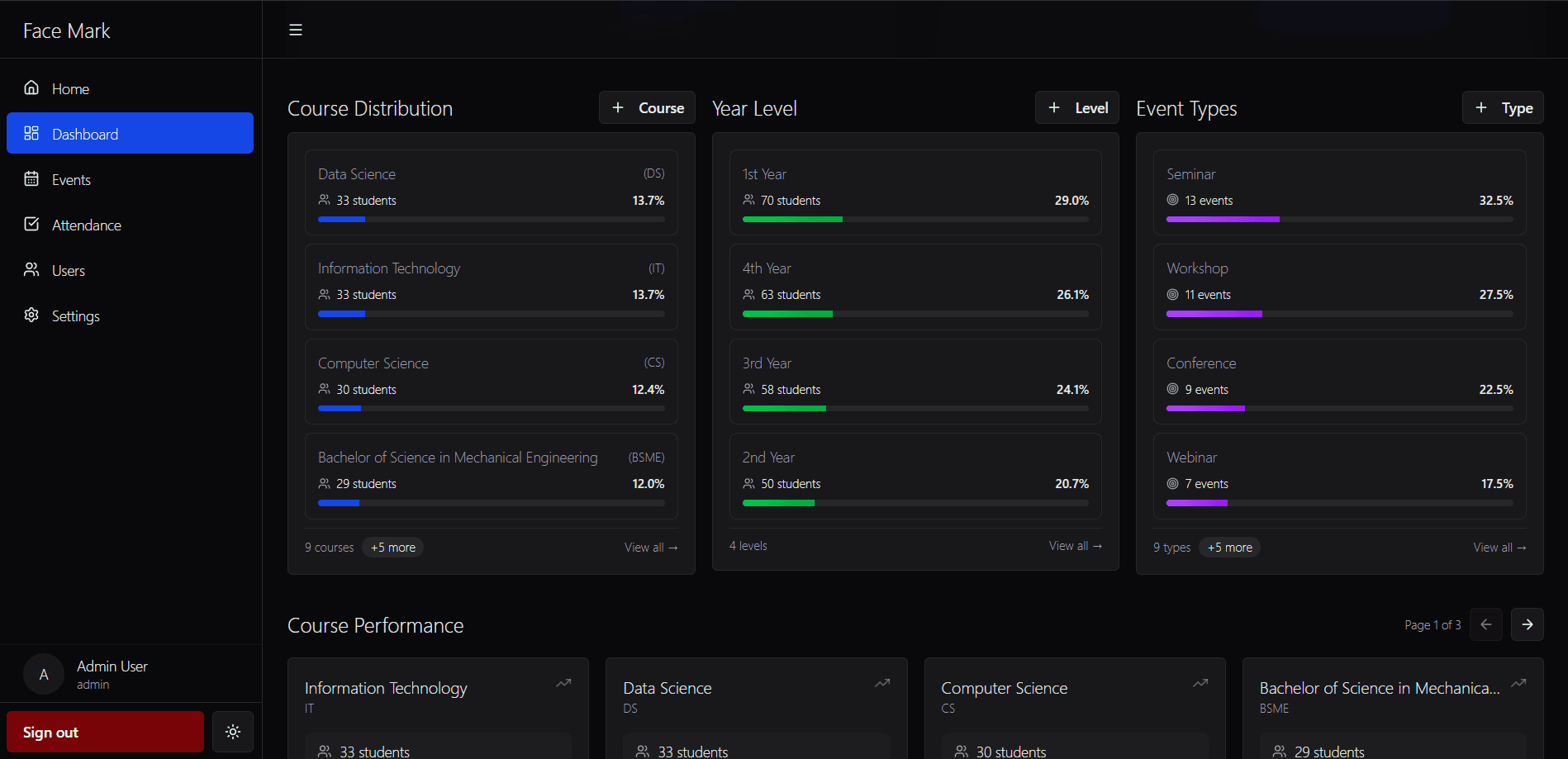Click the next page arrow button
Image resolution: width=1568 pixels, height=759 pixels.
pyautogui.click(x=1527, y=624)
